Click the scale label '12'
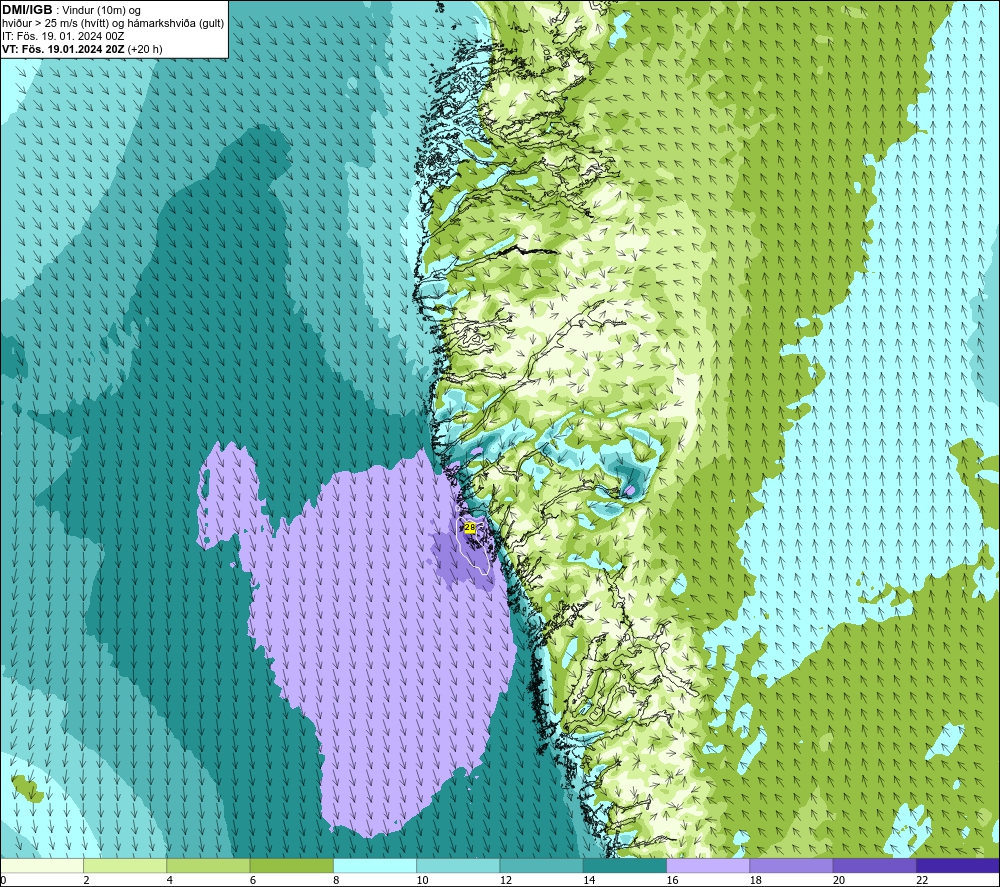This screenshot has width=1000, height=887. click(506, 880)
